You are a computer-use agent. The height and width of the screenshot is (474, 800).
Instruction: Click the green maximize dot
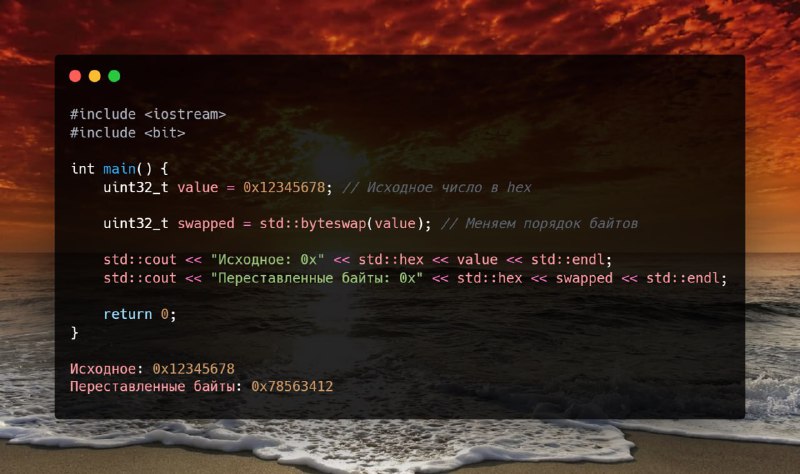point(114,76)
